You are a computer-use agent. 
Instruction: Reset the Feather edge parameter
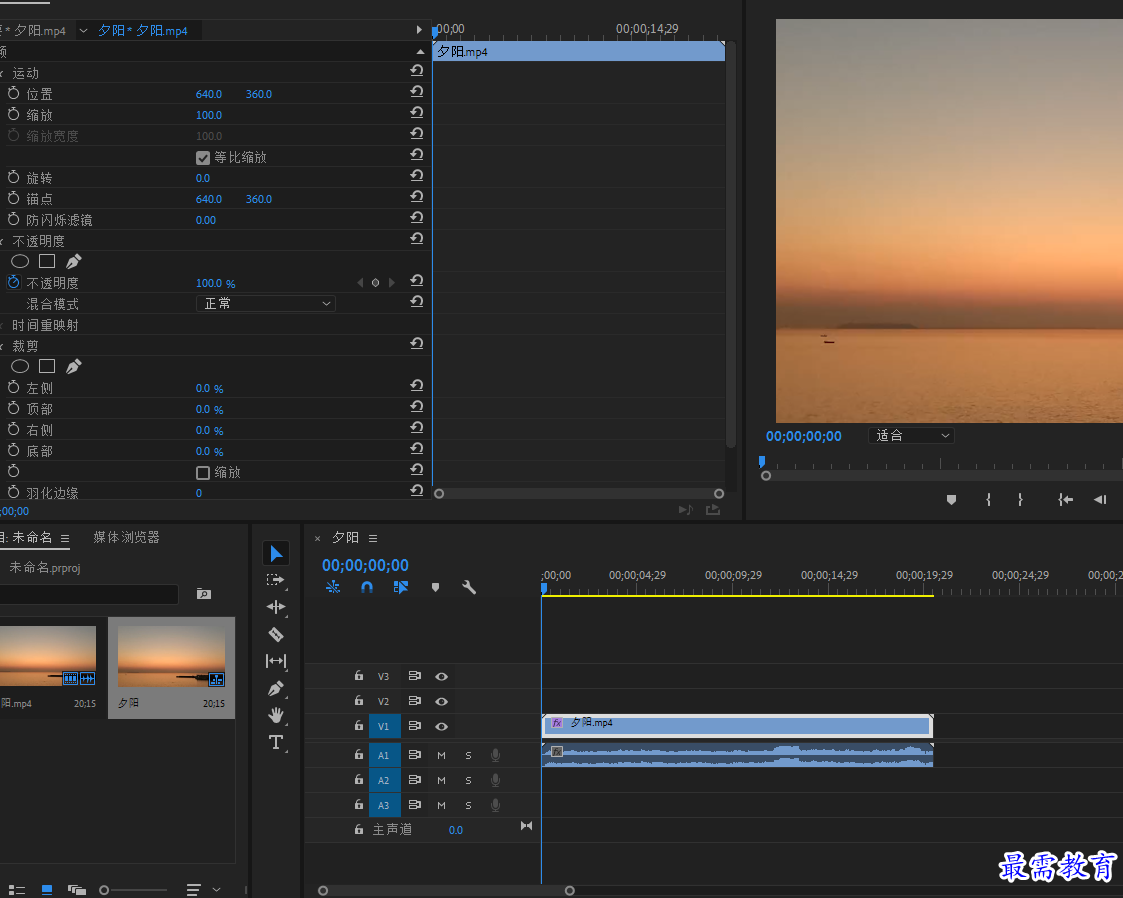point(417,491)
